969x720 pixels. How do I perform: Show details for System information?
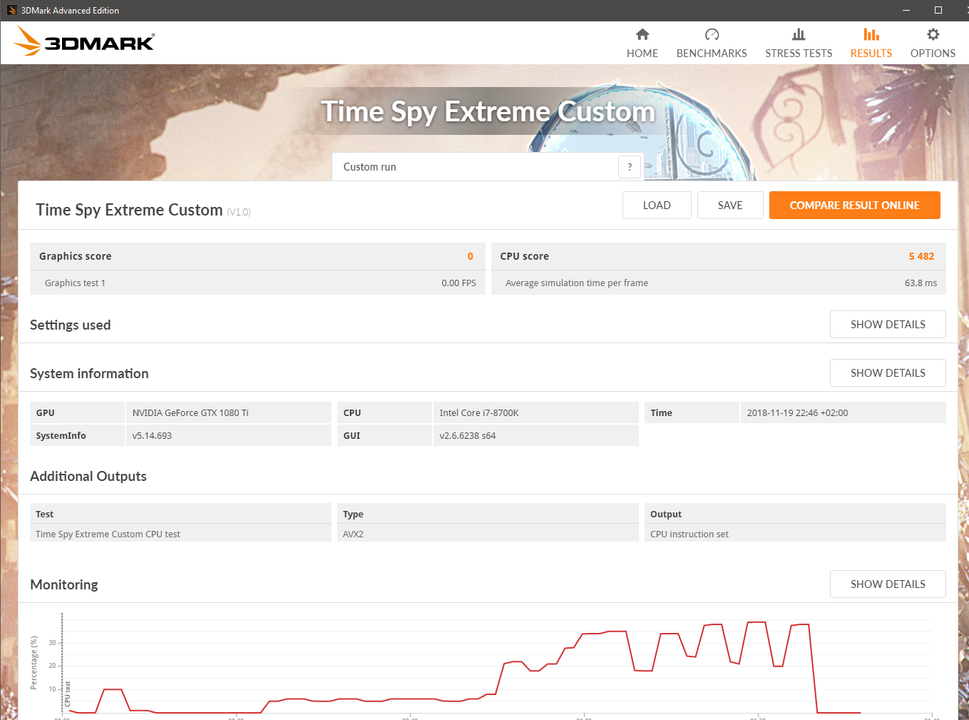coord(887,373)
